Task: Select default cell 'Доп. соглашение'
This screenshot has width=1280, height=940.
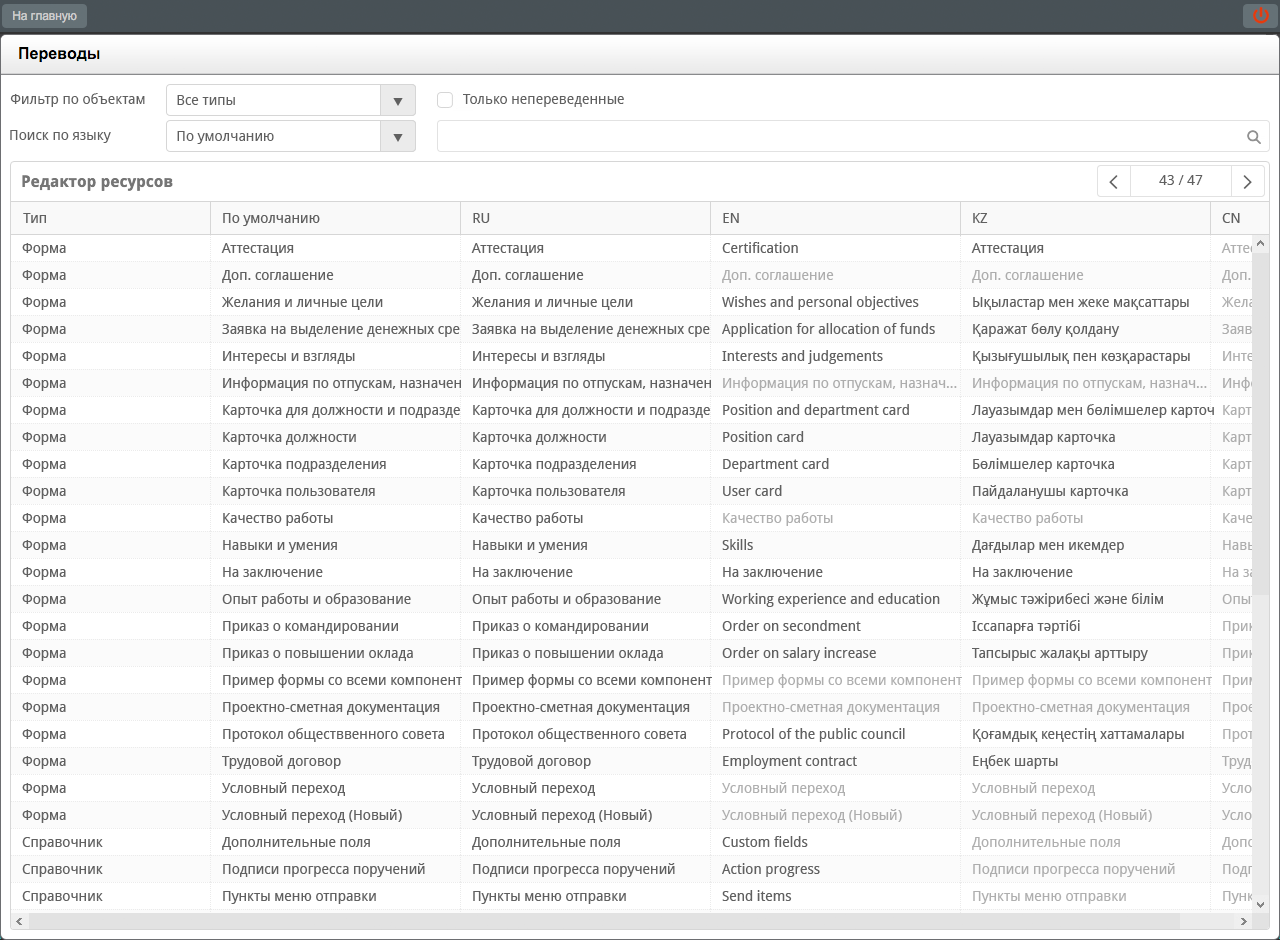Action: tap(336, 275)
